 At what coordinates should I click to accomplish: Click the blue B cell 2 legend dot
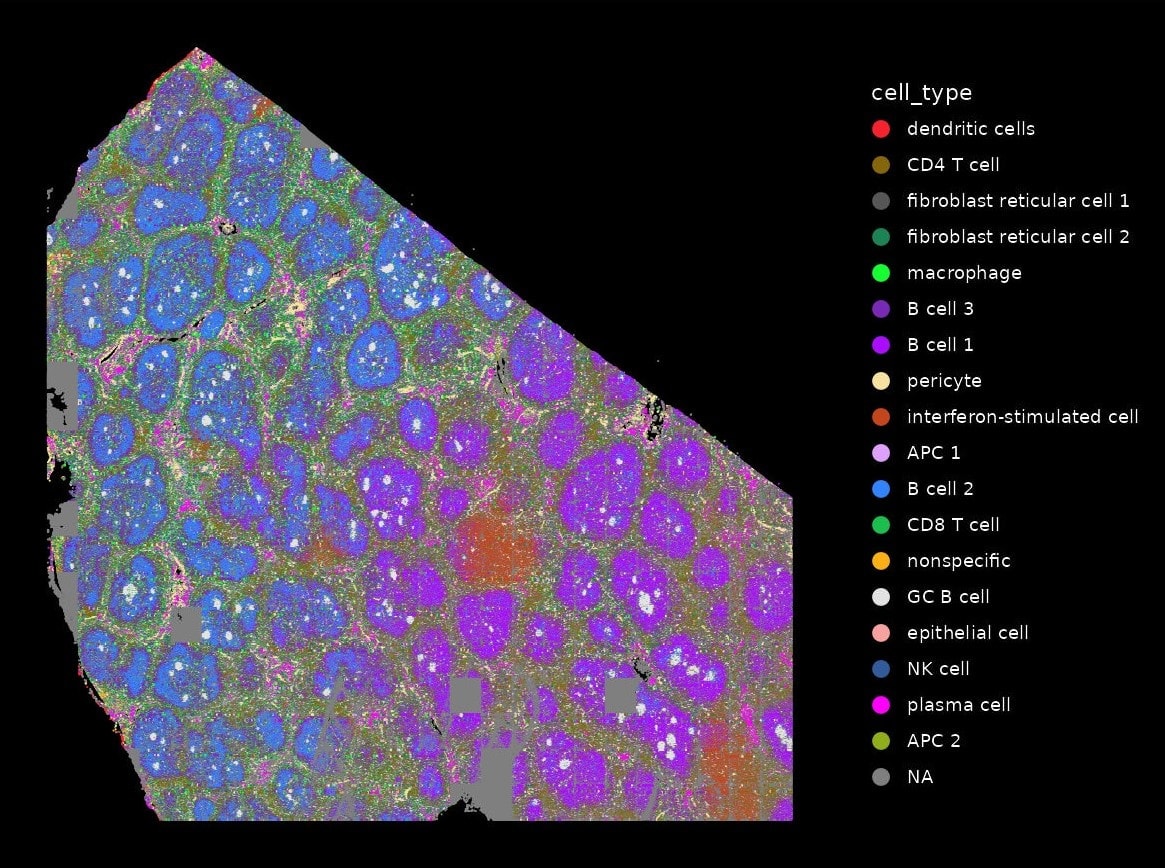(880, 489)
